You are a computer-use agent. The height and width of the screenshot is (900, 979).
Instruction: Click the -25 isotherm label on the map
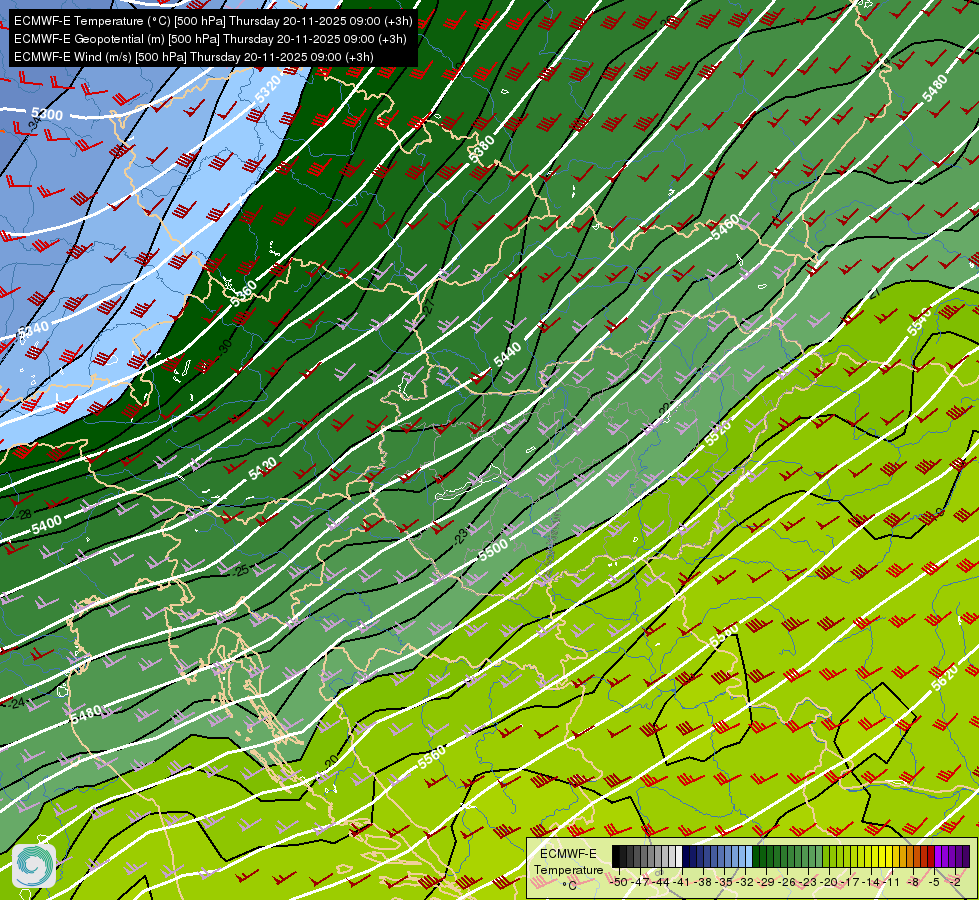[x=240, y=570]
